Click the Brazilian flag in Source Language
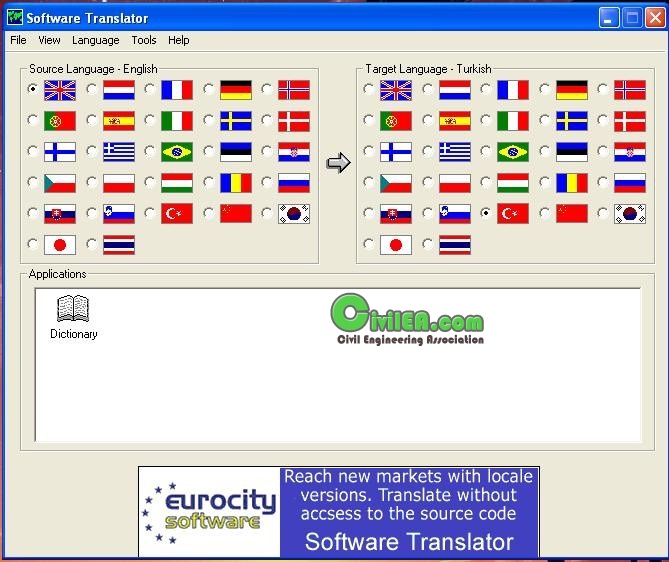The width and height of the screenshot is (669, 562). tap(177, 152)
